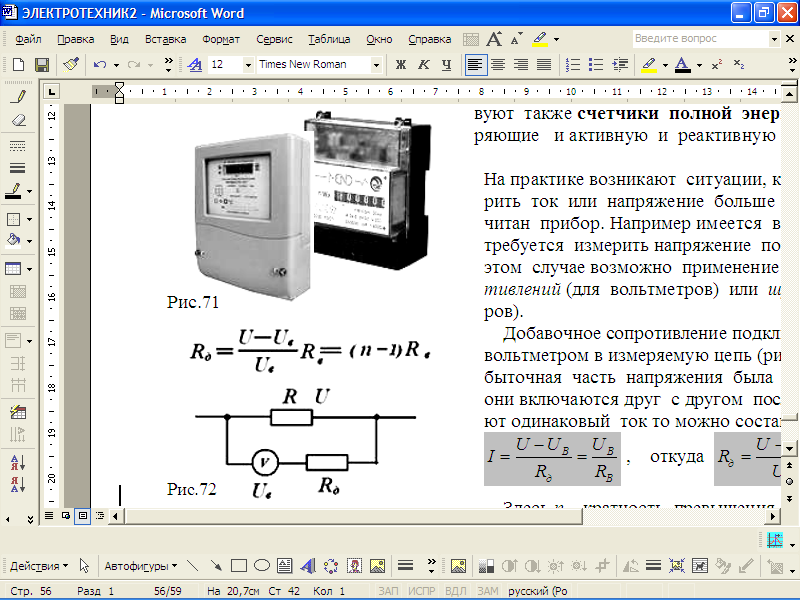This screenshot has height=600, width=800.
Task: Open the Справка menu
Action: [x=430, y=39]
